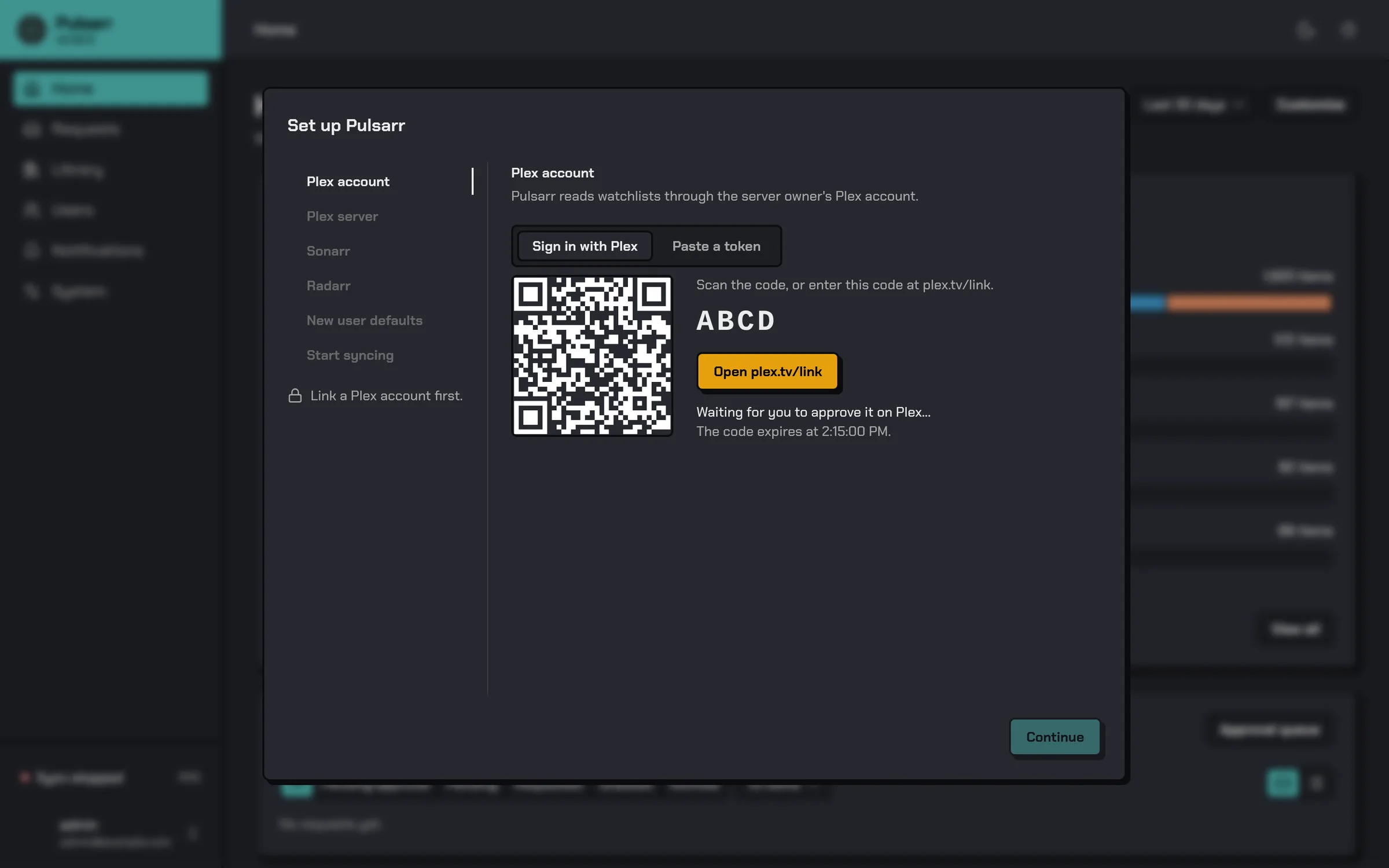Select the Sign in with Plex tab

point(585,246)
